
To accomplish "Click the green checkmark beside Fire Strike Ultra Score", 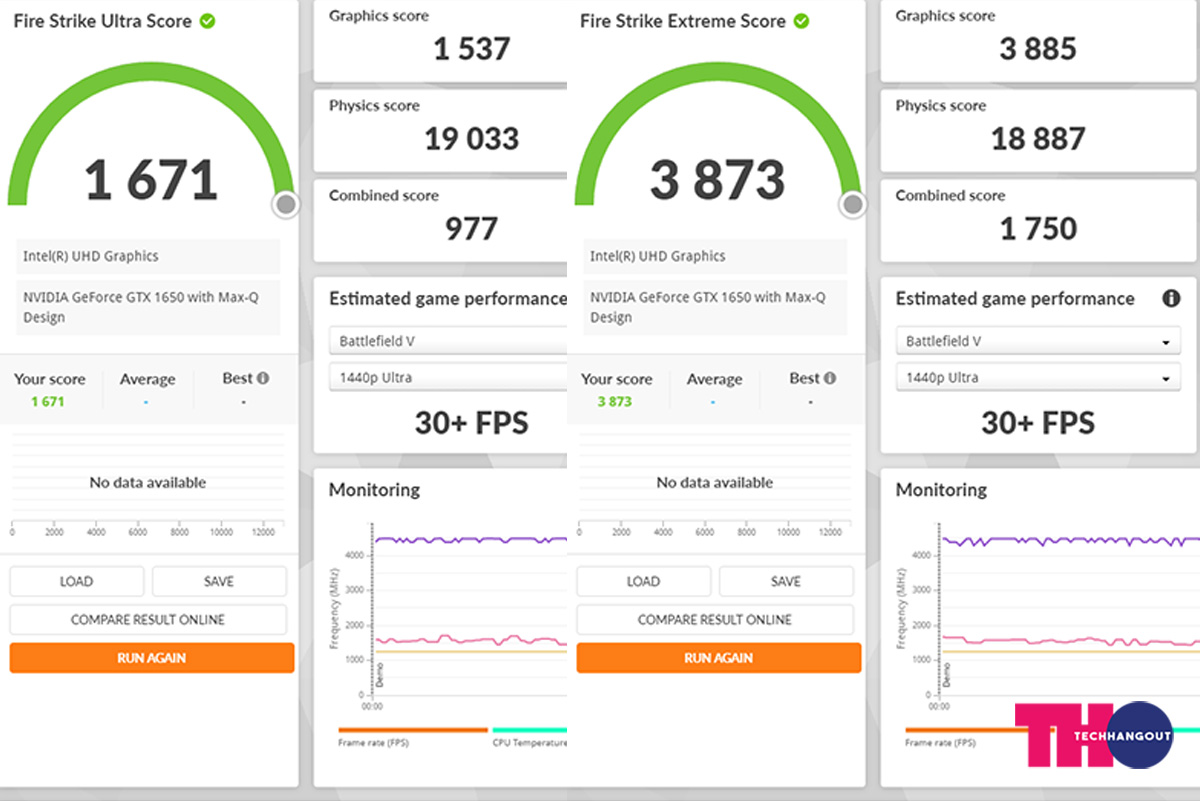I will [x=207, y=21].
